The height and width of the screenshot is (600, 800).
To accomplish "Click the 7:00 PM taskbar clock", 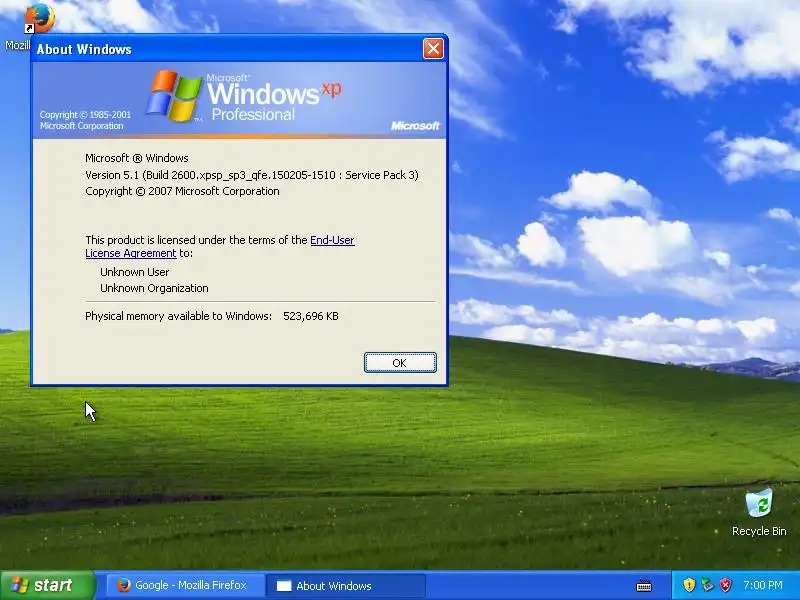I will 763,585.
